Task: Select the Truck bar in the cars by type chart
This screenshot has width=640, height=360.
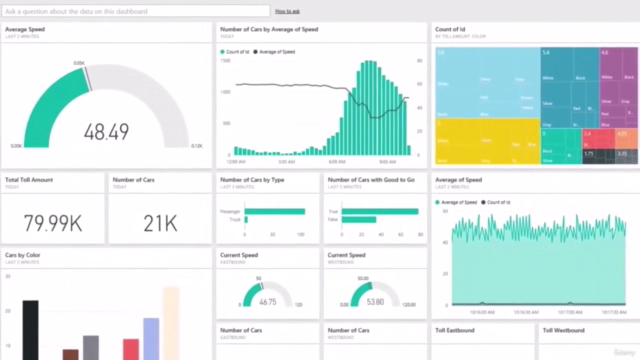Action: click(246, 220)
